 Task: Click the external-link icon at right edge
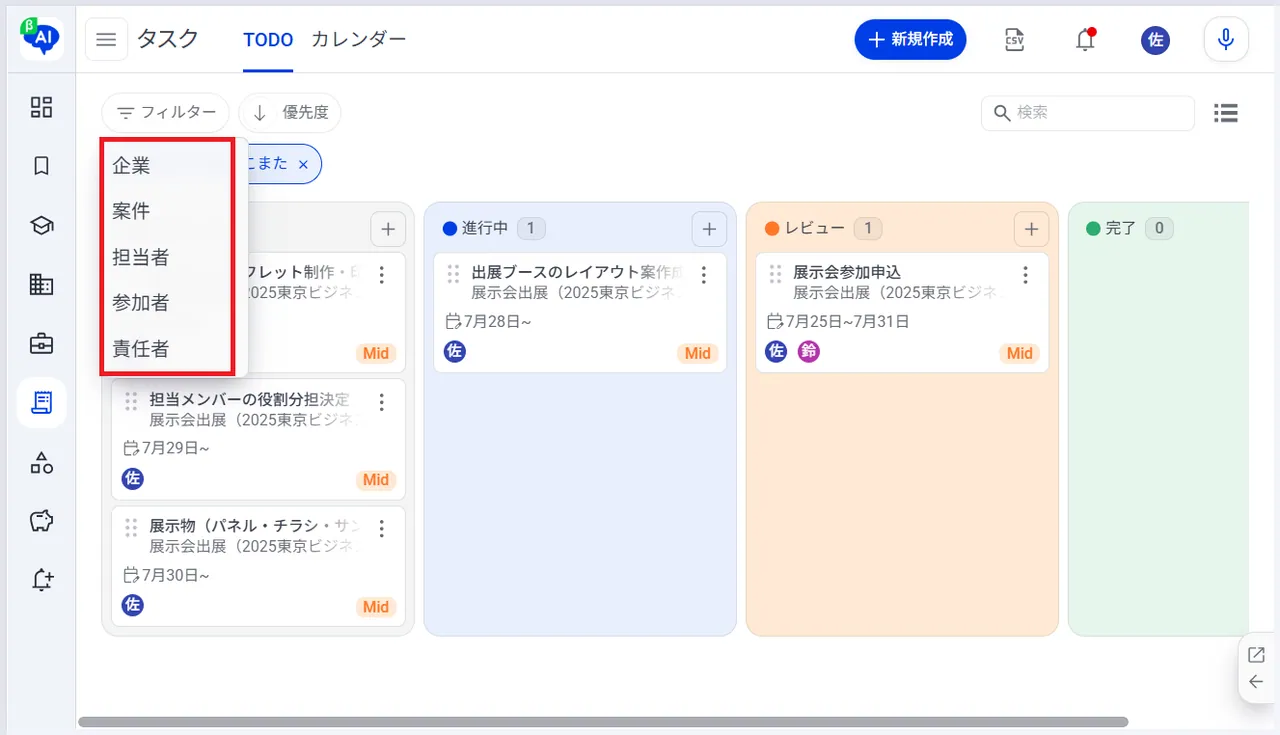[1256, 655]
